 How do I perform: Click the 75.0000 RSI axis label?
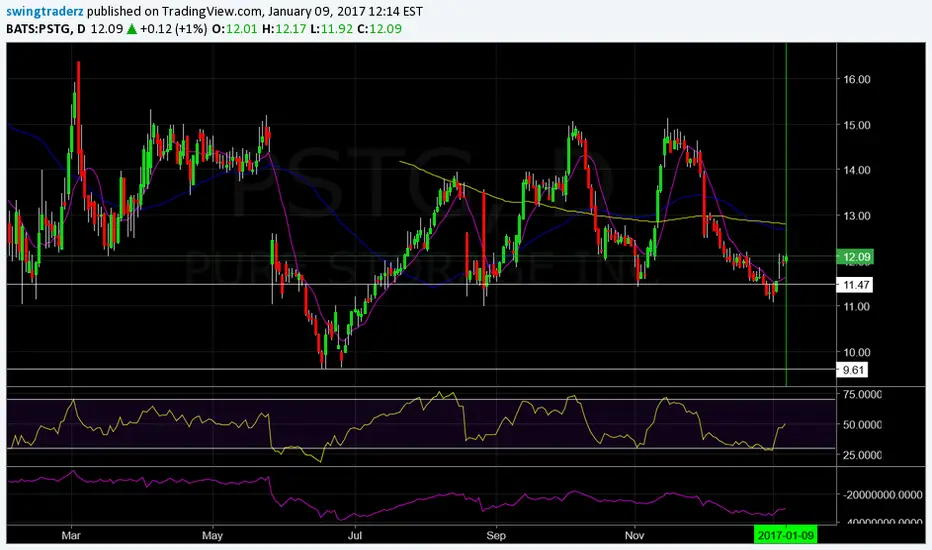[x=862, y=394]
